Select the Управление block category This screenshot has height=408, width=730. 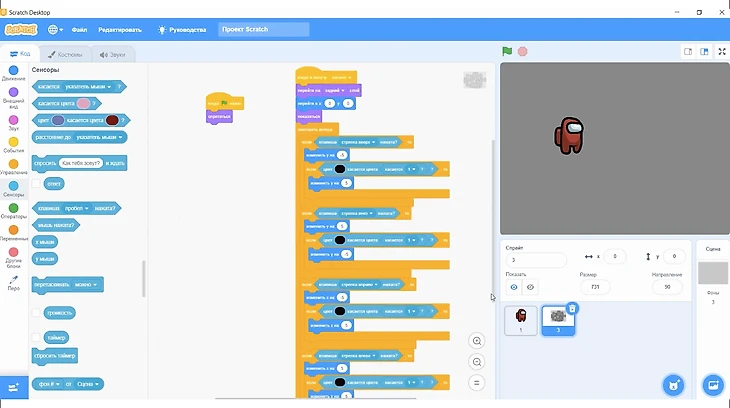pos(14,167)
